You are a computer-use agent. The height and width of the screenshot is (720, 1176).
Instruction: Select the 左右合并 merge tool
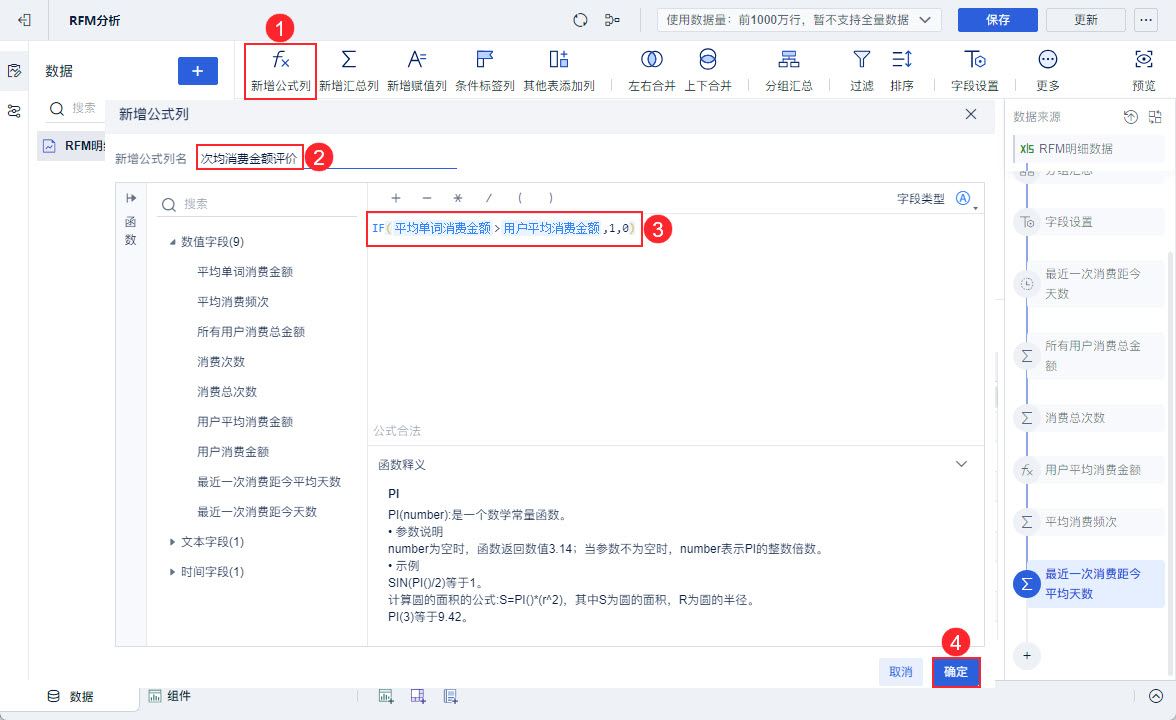coord(652,70)
